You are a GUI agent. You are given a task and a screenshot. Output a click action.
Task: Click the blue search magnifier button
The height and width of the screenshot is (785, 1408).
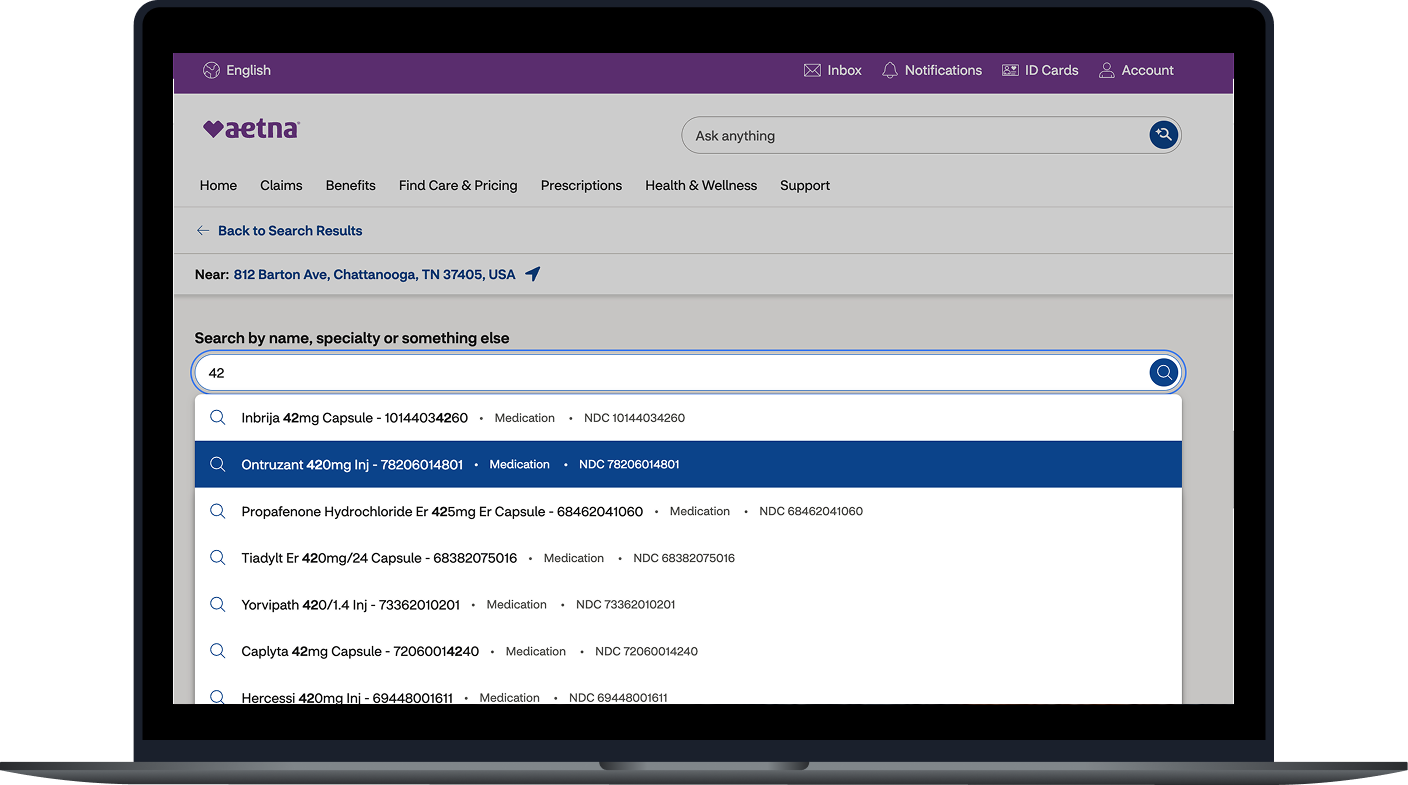(1164, 373)
